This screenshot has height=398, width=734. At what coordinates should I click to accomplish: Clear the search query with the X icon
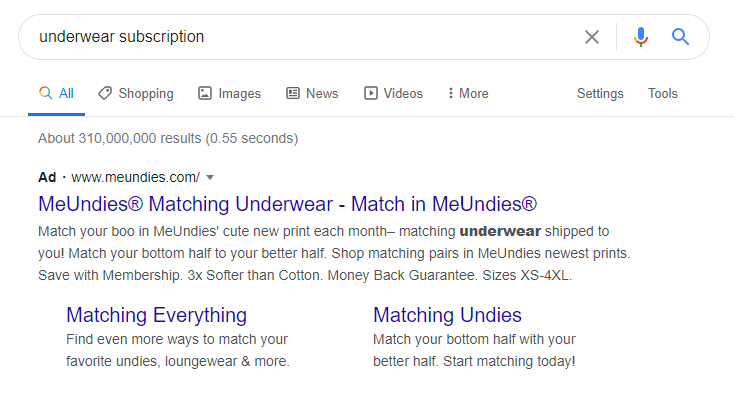[592, 37]
